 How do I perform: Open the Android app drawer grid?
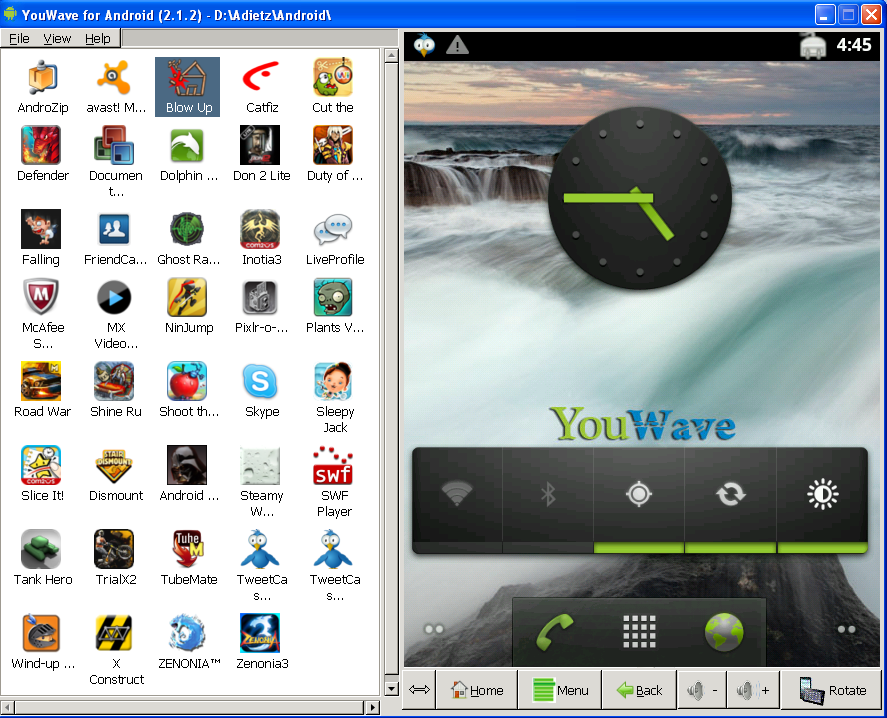639,631
